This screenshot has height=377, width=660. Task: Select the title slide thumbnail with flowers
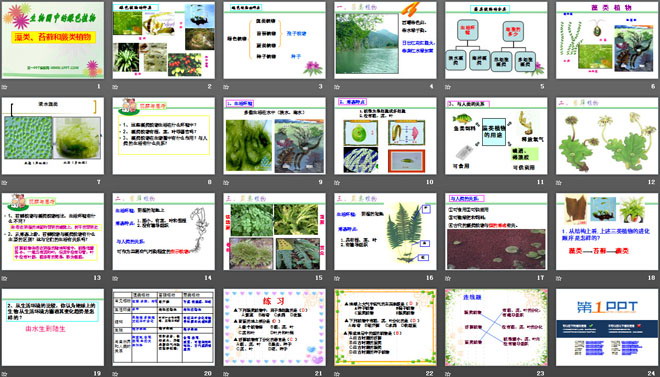53,40
